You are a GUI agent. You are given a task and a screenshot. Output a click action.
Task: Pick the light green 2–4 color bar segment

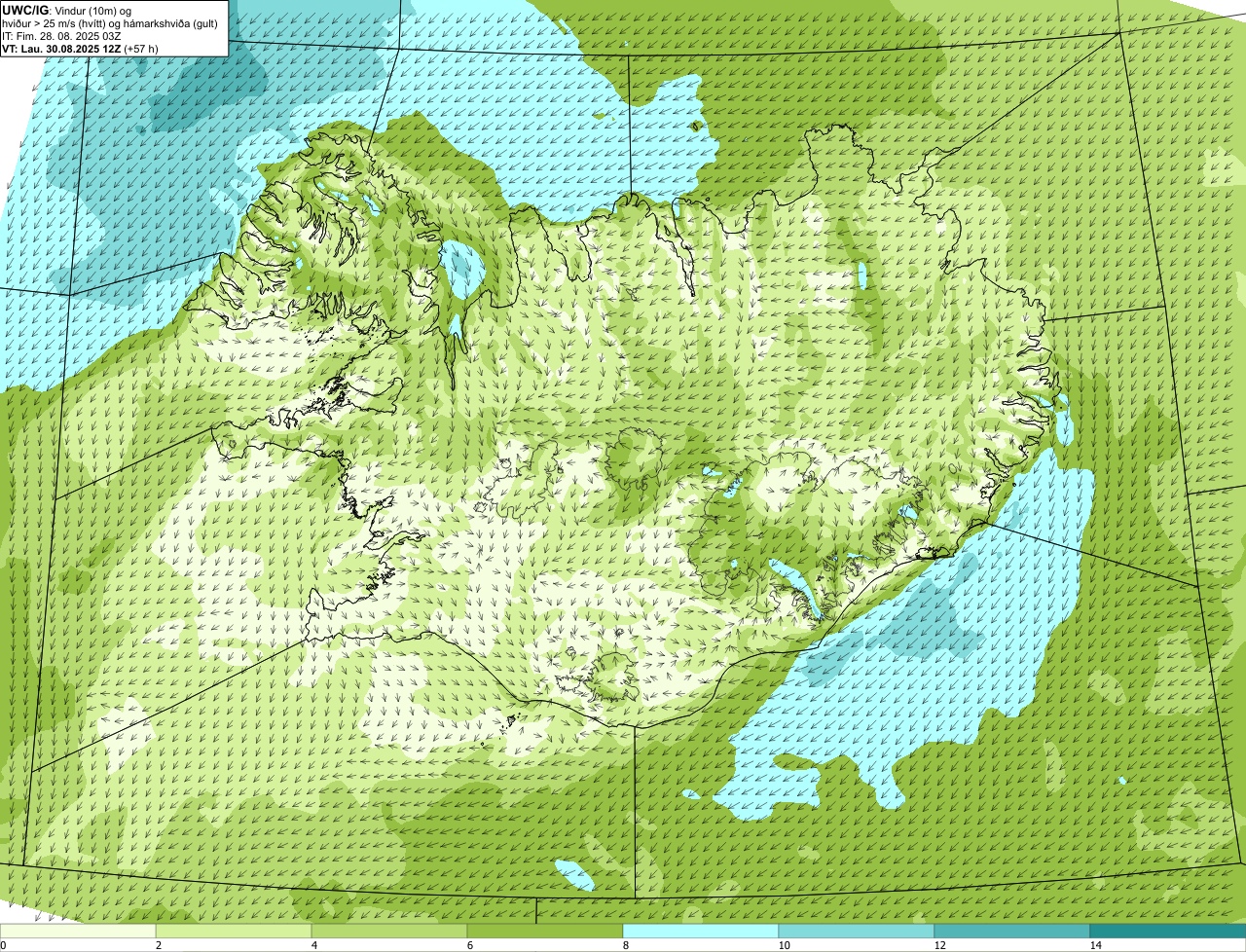234,931
